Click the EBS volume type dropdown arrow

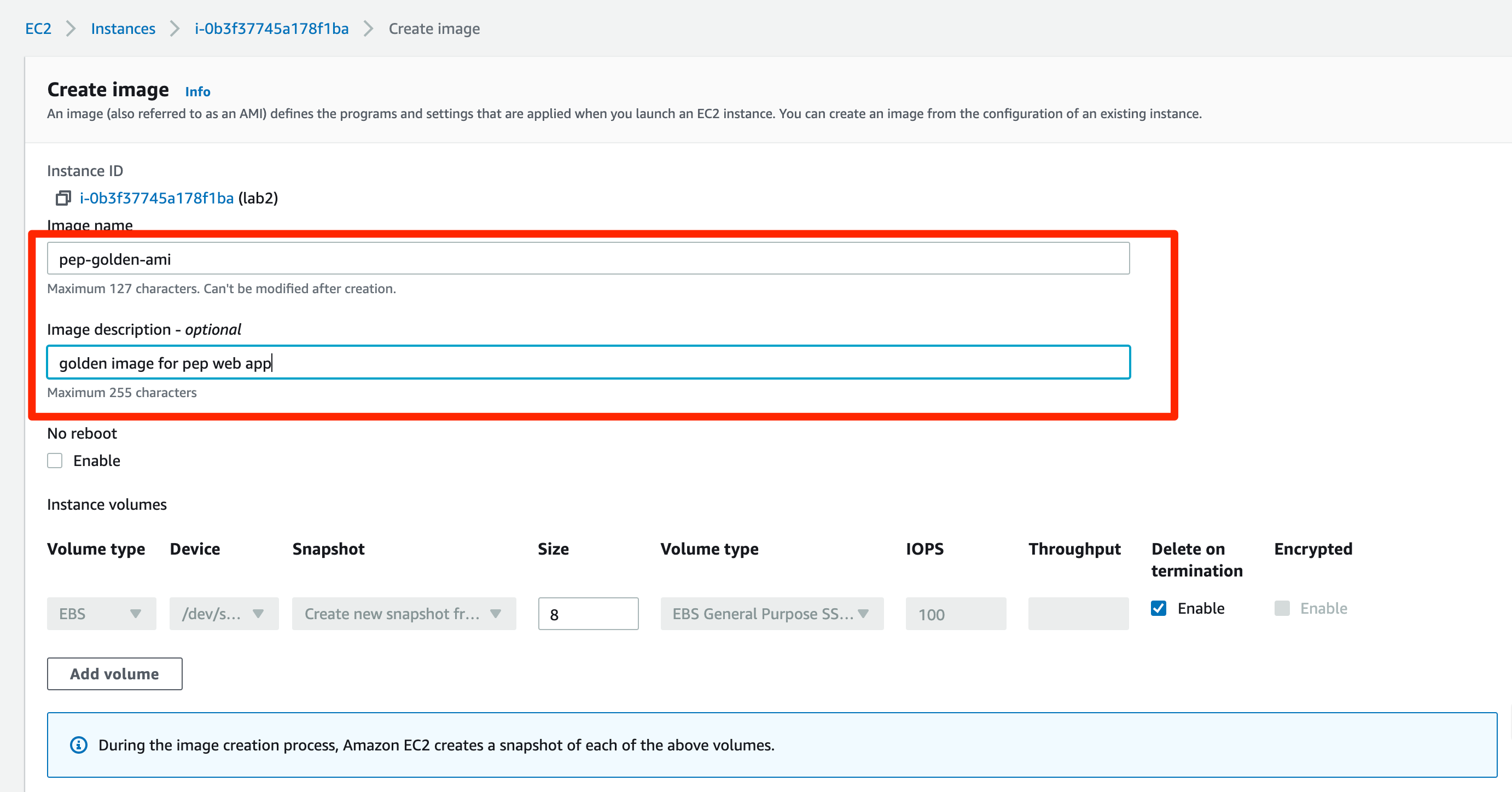point(136,614)
